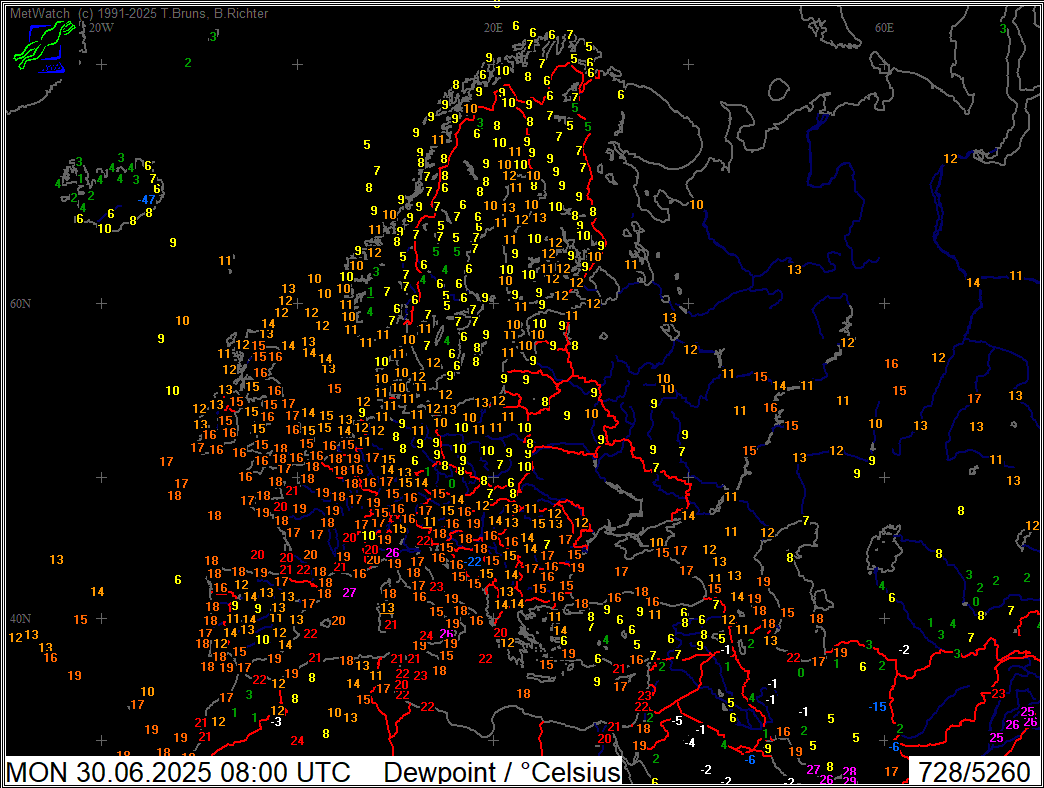Select the MetWatch copyright header text

139,13
